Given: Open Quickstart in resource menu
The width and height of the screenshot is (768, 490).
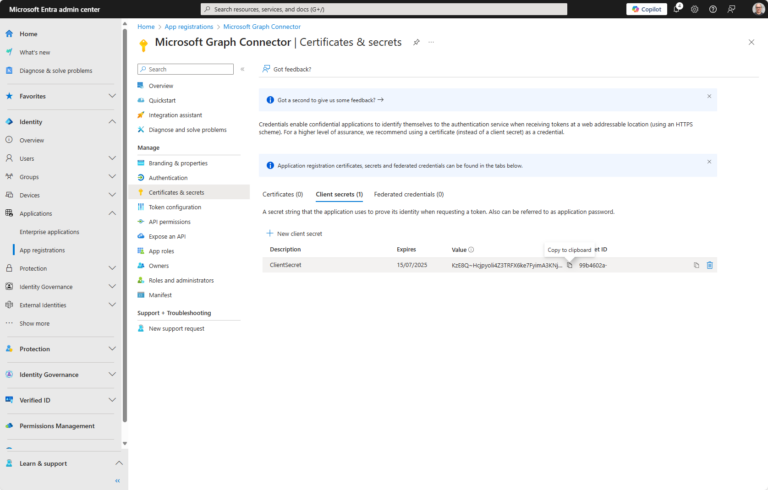Looking at the screenshot, I should pos(162,100).
